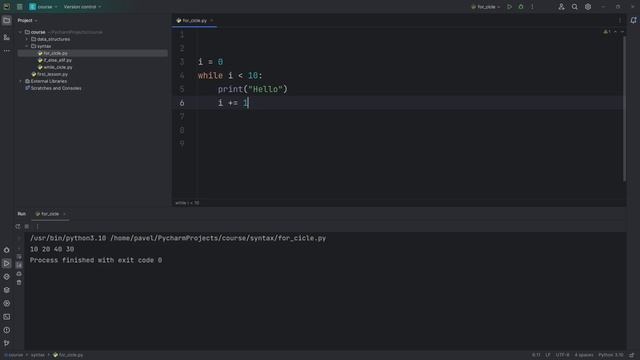Open Version Control git tool window
Viewport: 640px width, 360px height.
(7, 343)
